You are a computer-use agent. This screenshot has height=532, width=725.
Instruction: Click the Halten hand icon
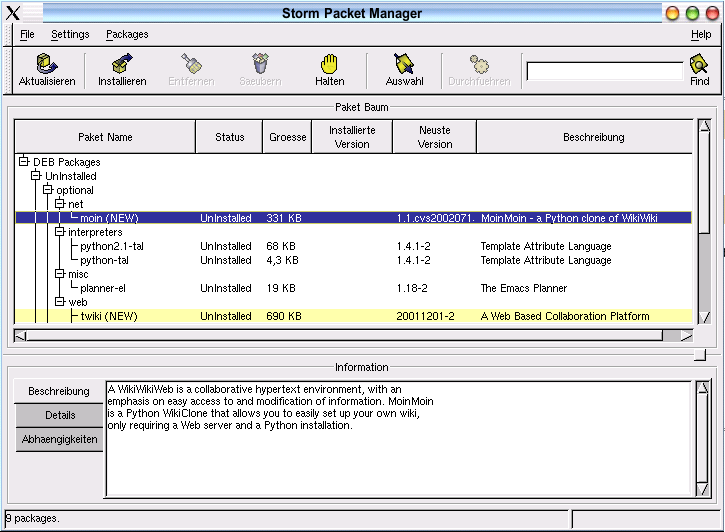click(x=330, y=64)
